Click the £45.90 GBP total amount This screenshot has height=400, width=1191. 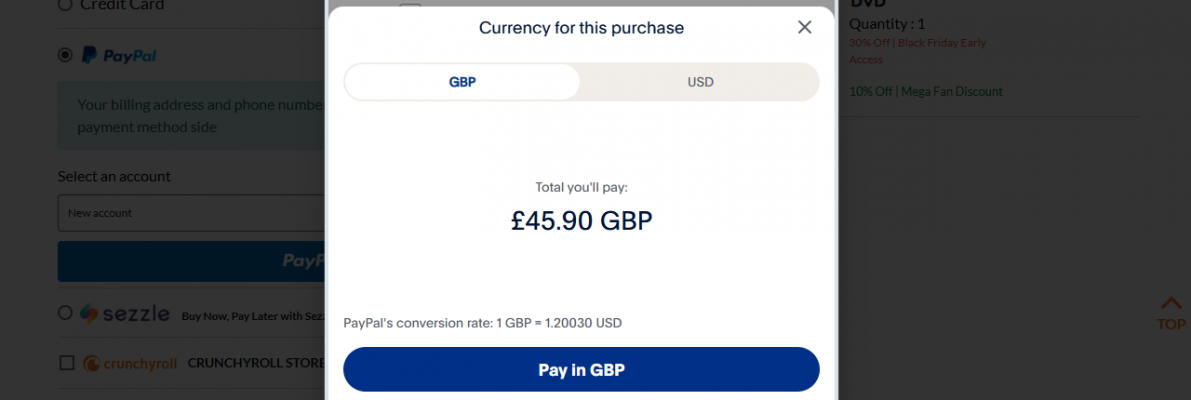[581, 221]
